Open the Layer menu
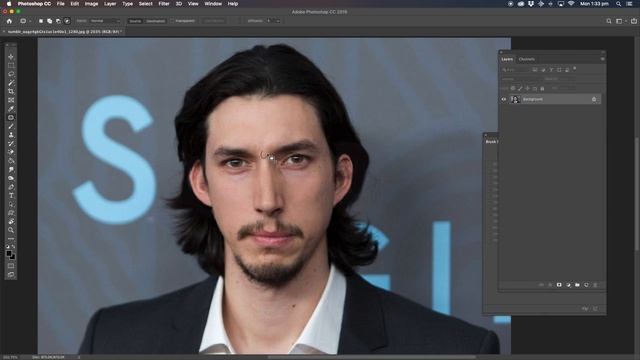Screen dimensions: 640x360 (x=110, y=4)
